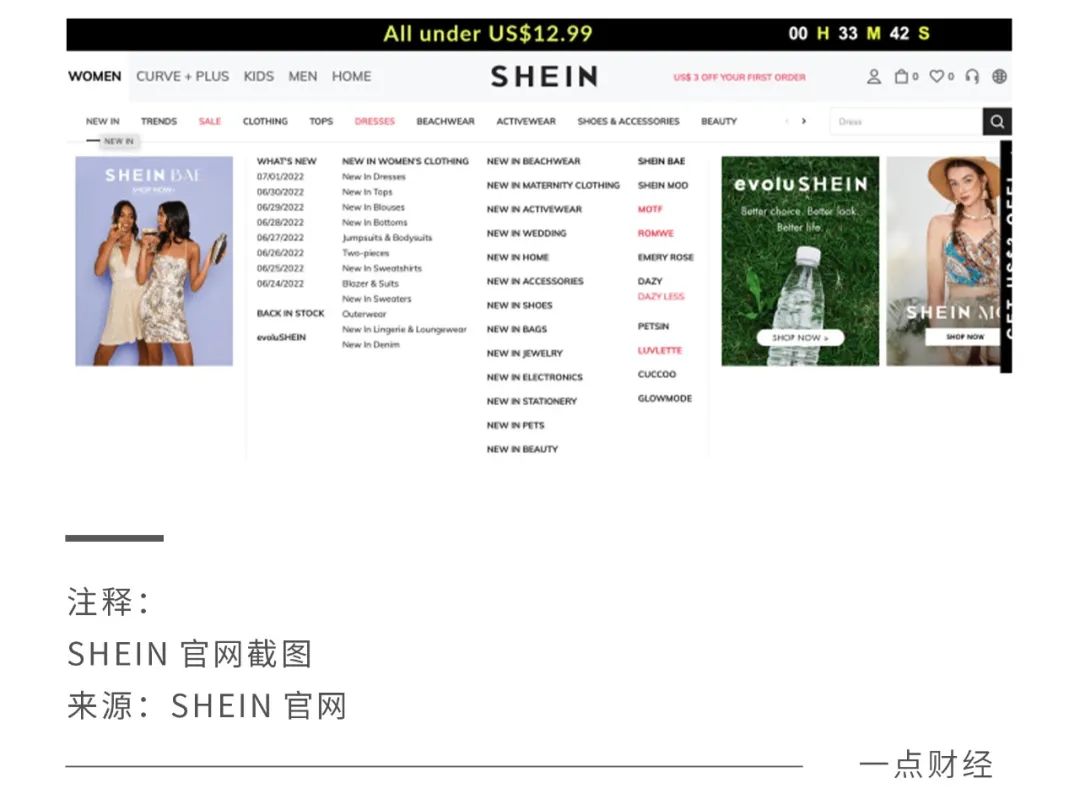Open the DAZY LESS brand link
This screenshot has width=1080, height=810.
tap(661, 297)
